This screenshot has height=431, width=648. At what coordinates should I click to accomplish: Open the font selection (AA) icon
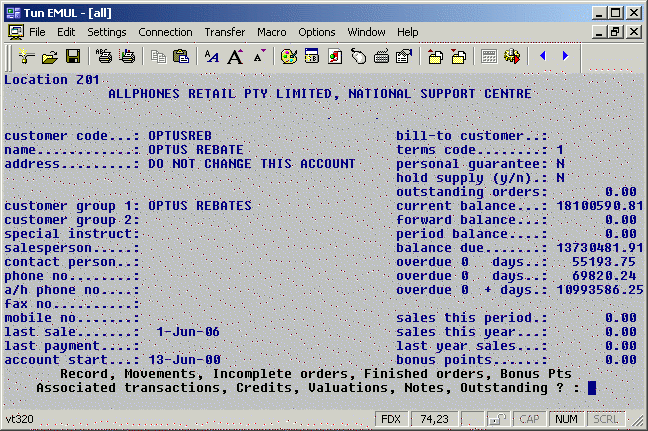tap(212, 56)
